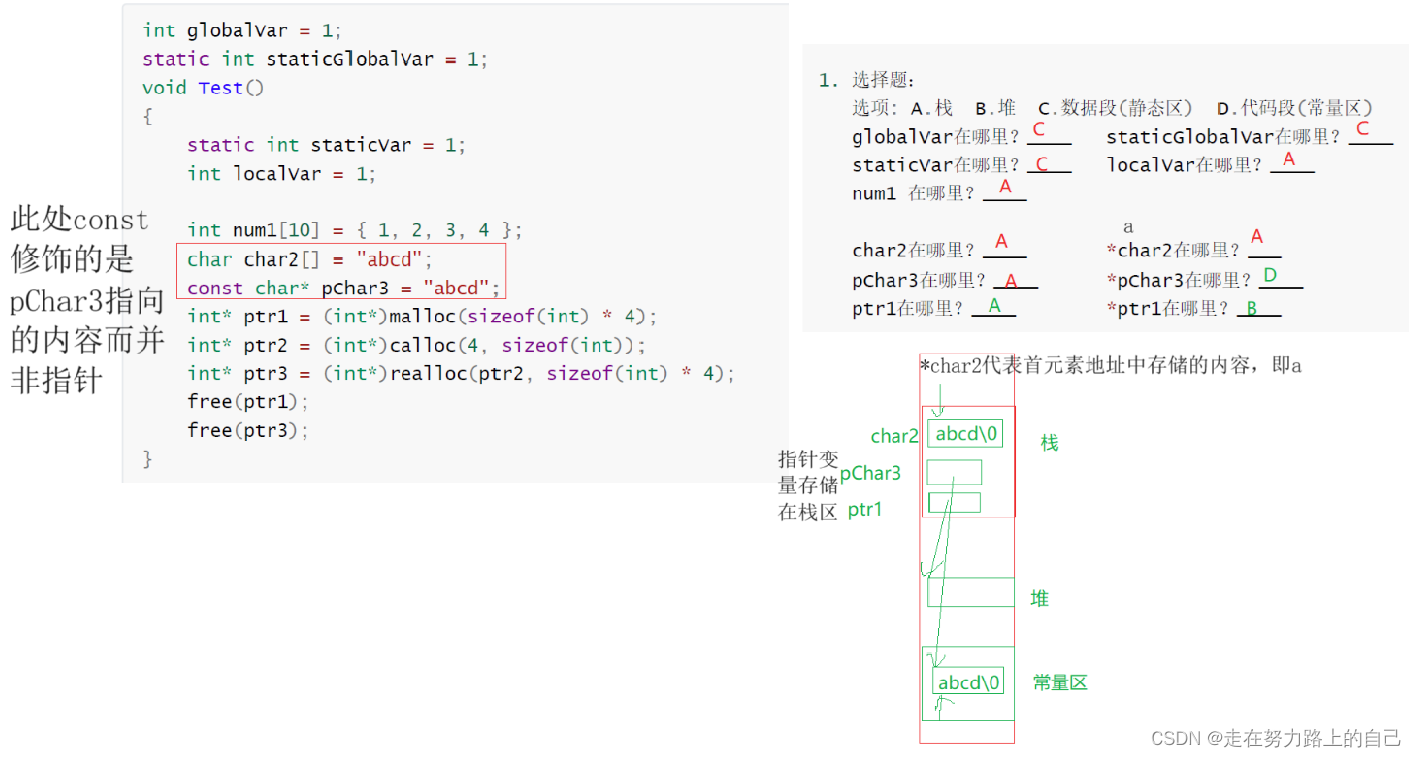This screenshot has width=1416, height=757.
Task: Click the line "int localVar = 1;"
Action: coord(281,174)
